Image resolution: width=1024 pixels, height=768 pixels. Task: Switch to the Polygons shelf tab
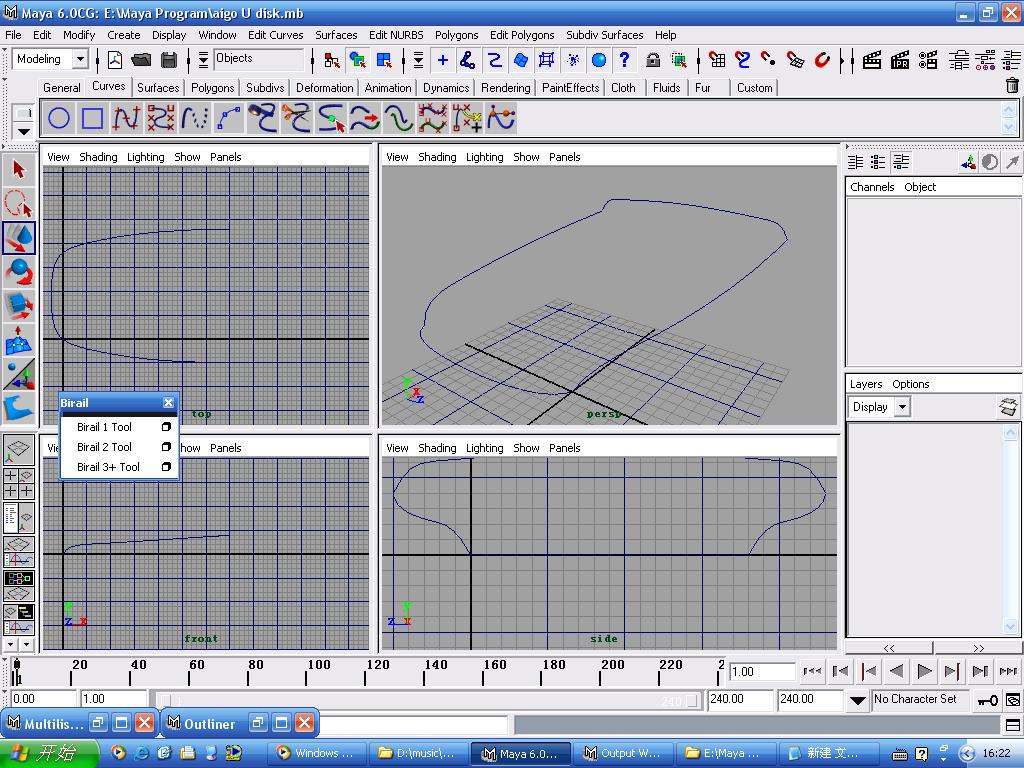pos(212,88)
